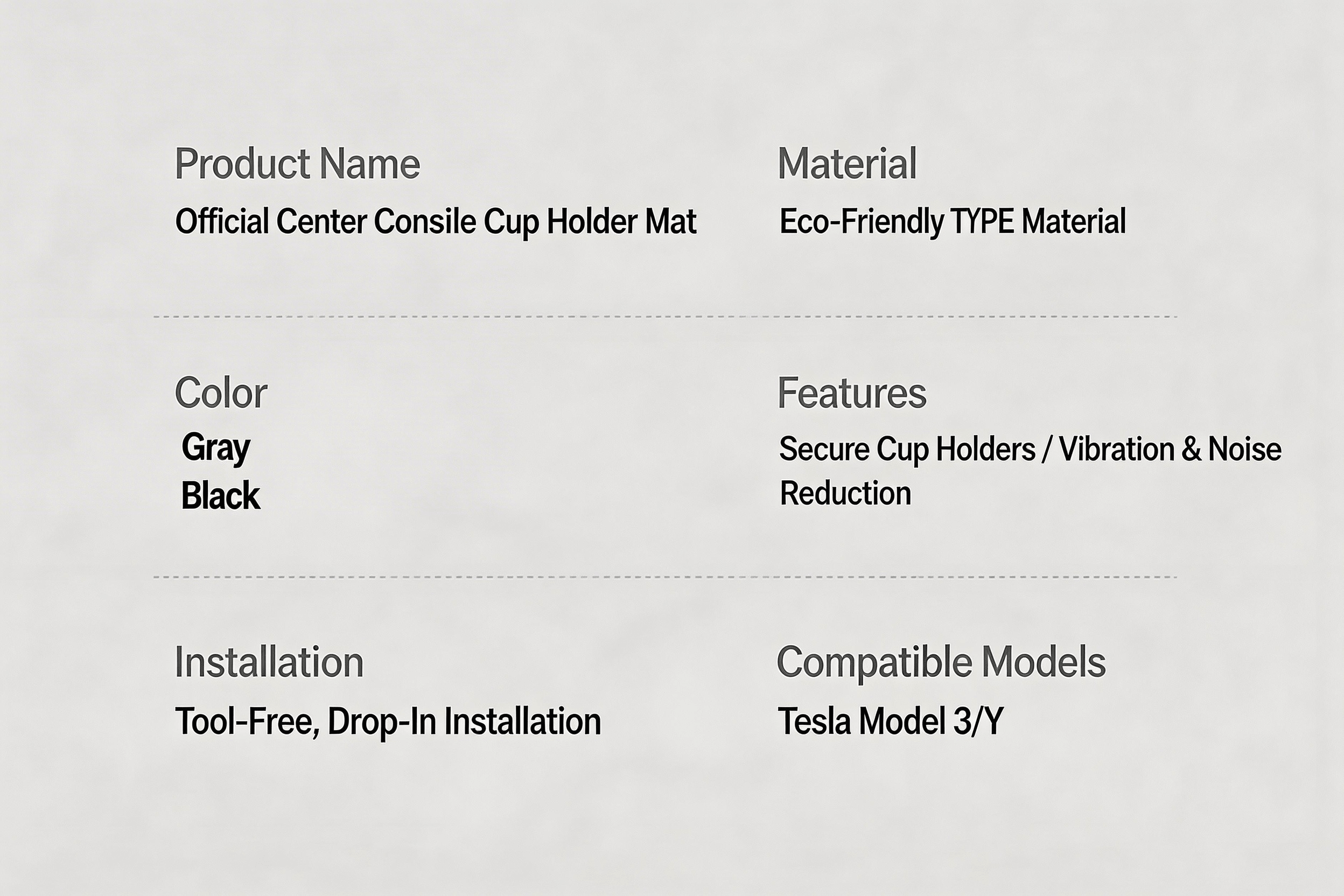Click the Material heading

[x=847, y=164]
